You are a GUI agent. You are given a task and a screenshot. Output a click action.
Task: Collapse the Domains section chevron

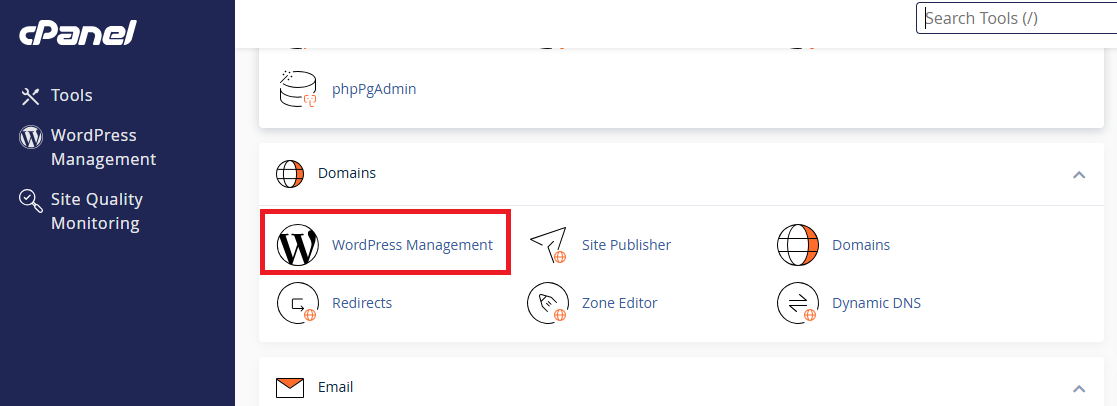click(x=1078, y=174)
